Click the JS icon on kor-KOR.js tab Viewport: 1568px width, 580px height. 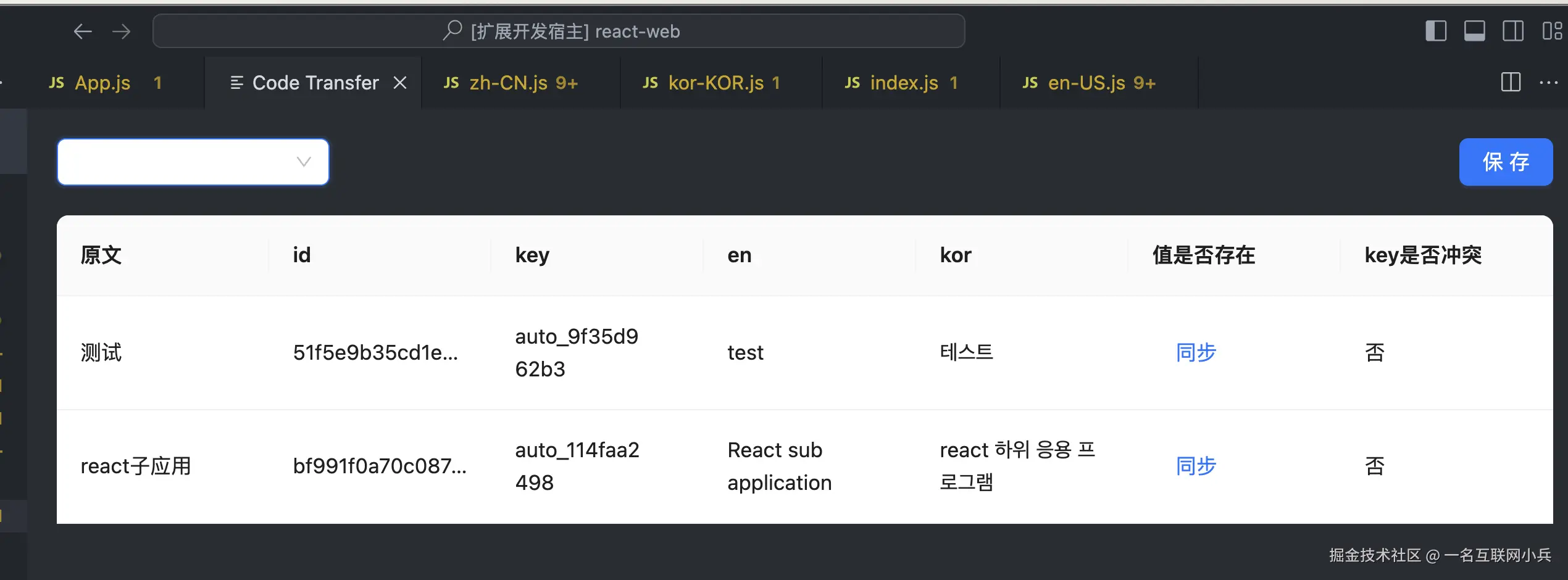click(649, 82)
